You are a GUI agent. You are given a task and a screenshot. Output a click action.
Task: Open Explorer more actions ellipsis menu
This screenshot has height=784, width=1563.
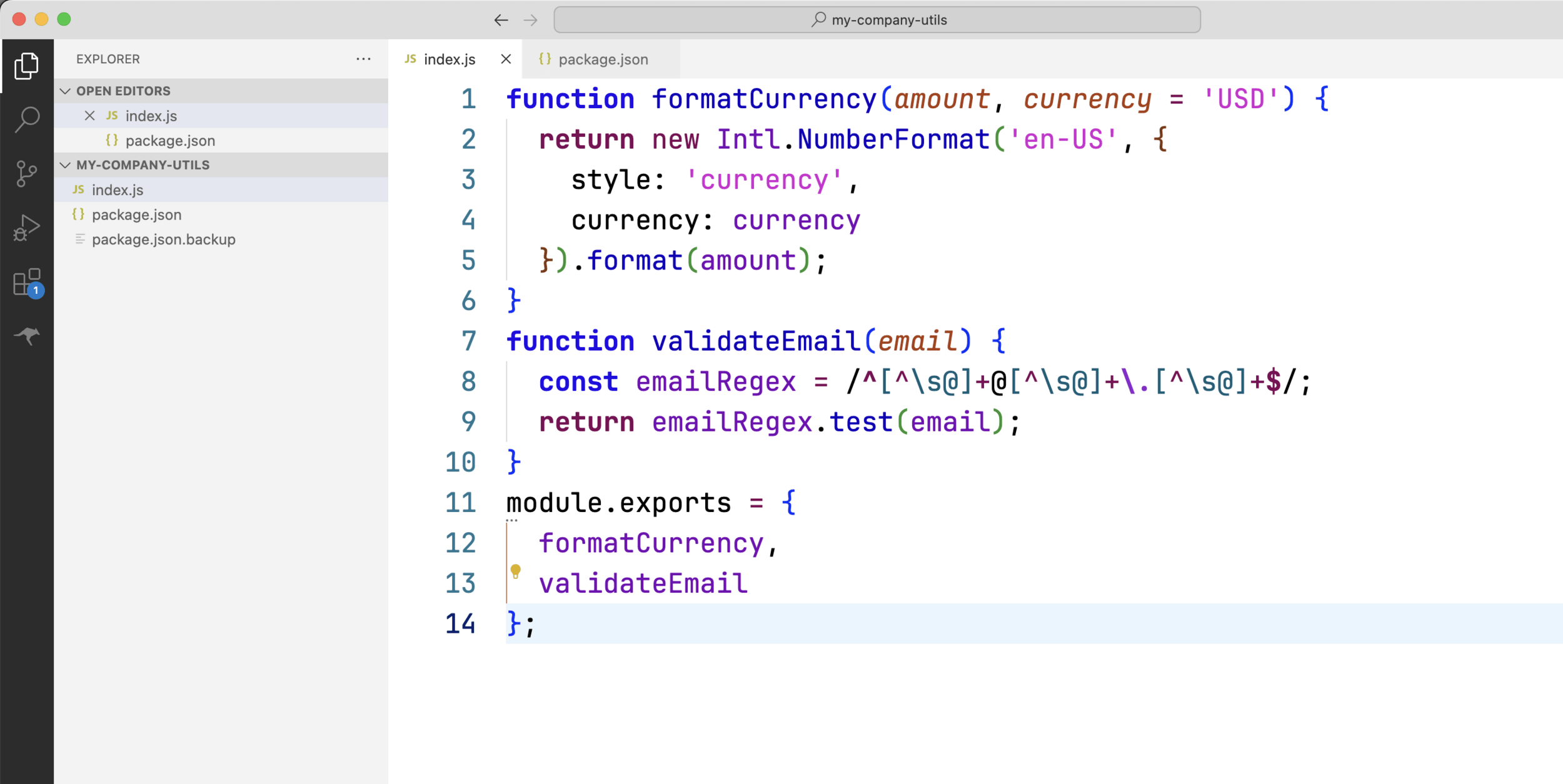pos(363,59)
